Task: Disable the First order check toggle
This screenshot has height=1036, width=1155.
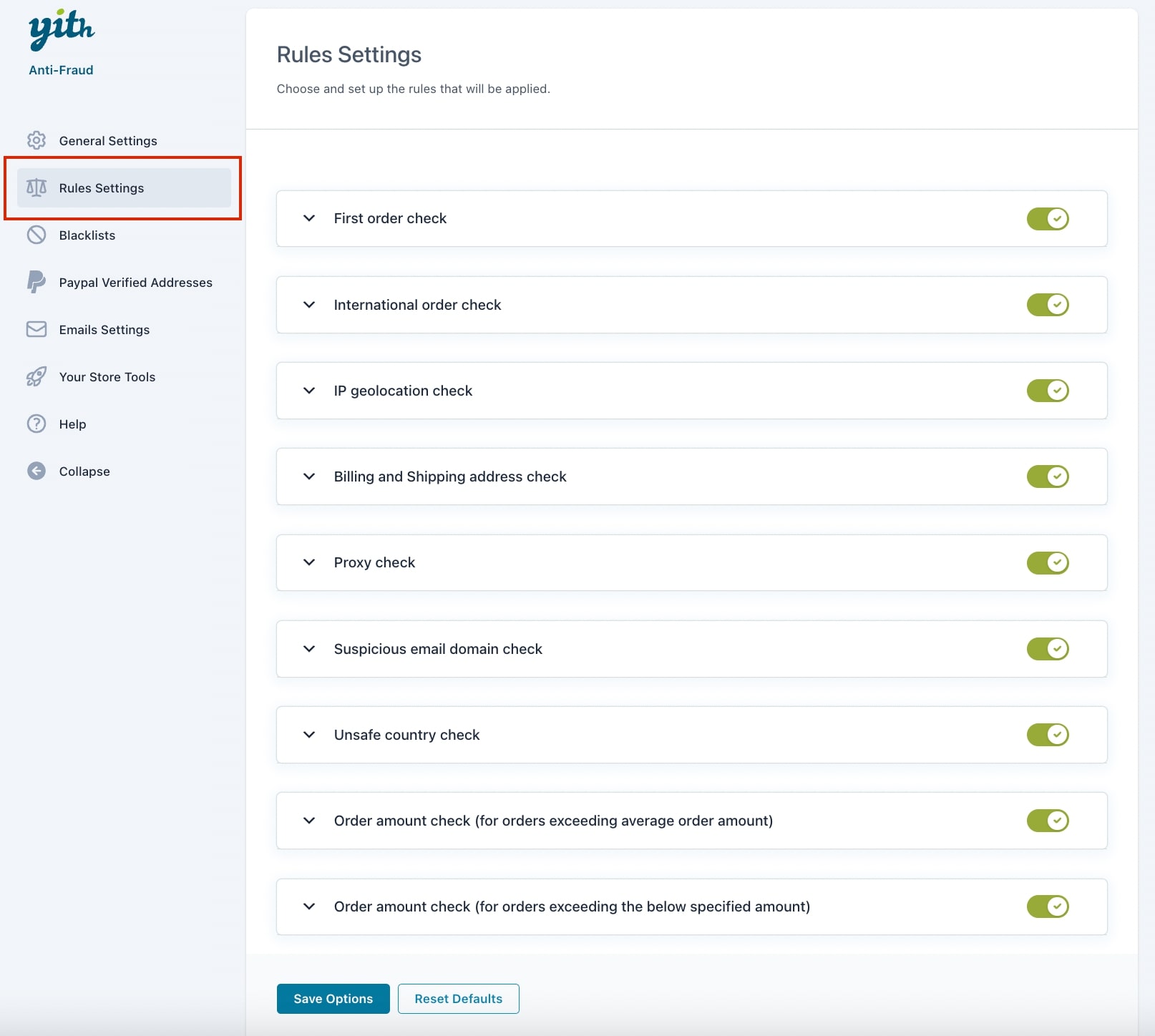Action: point(1048,218)
